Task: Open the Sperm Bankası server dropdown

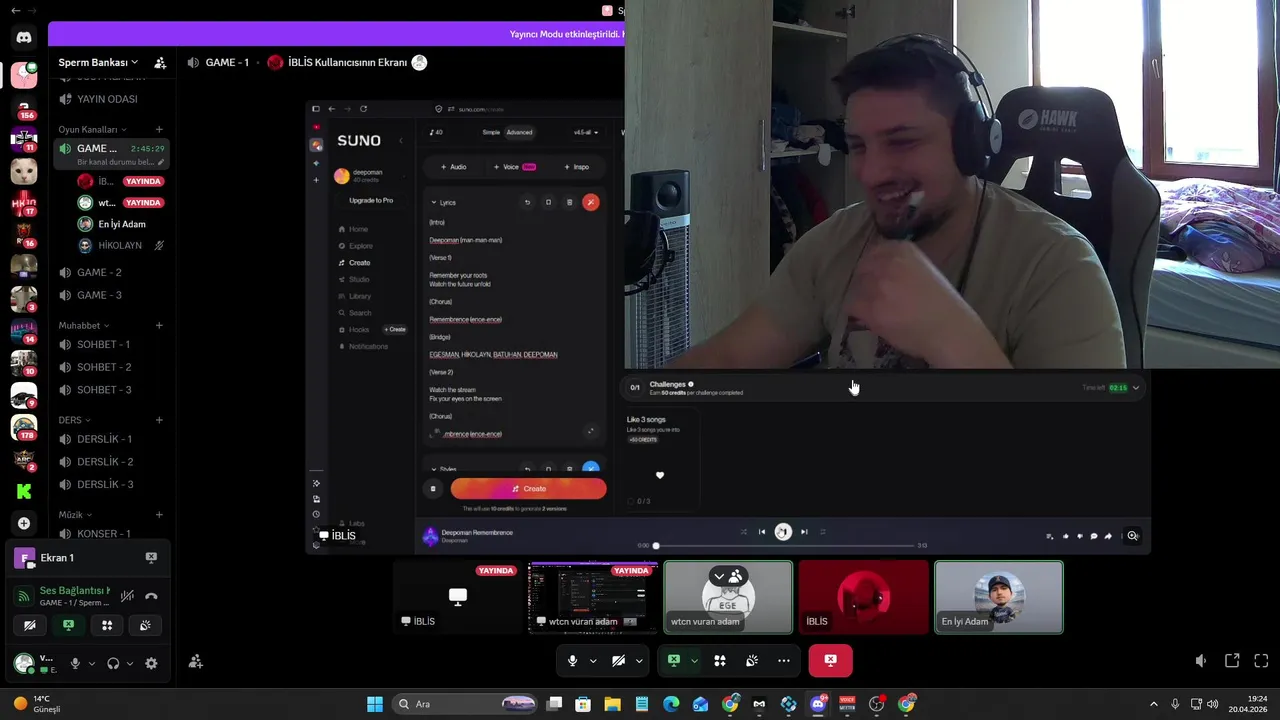Action: pyautogui.click(x=98, y=62)
